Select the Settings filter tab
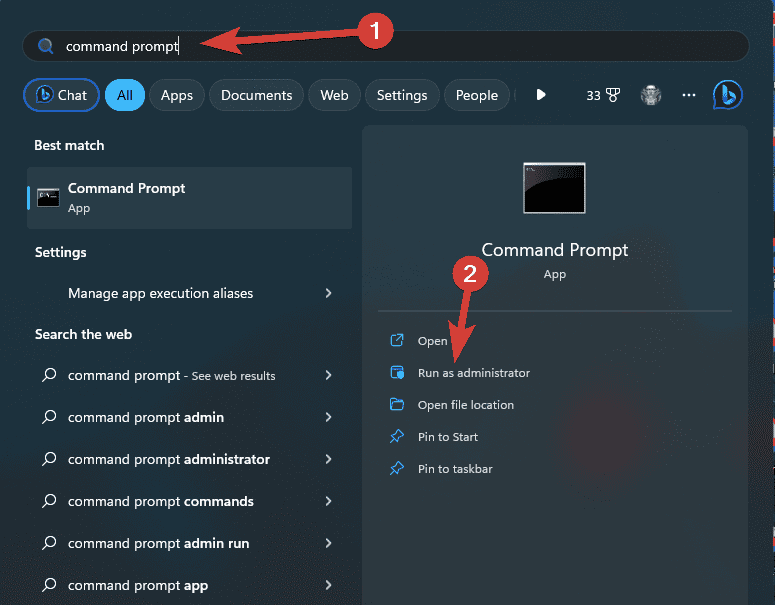The height and width of the screenshot is (605, 775). 402,95
